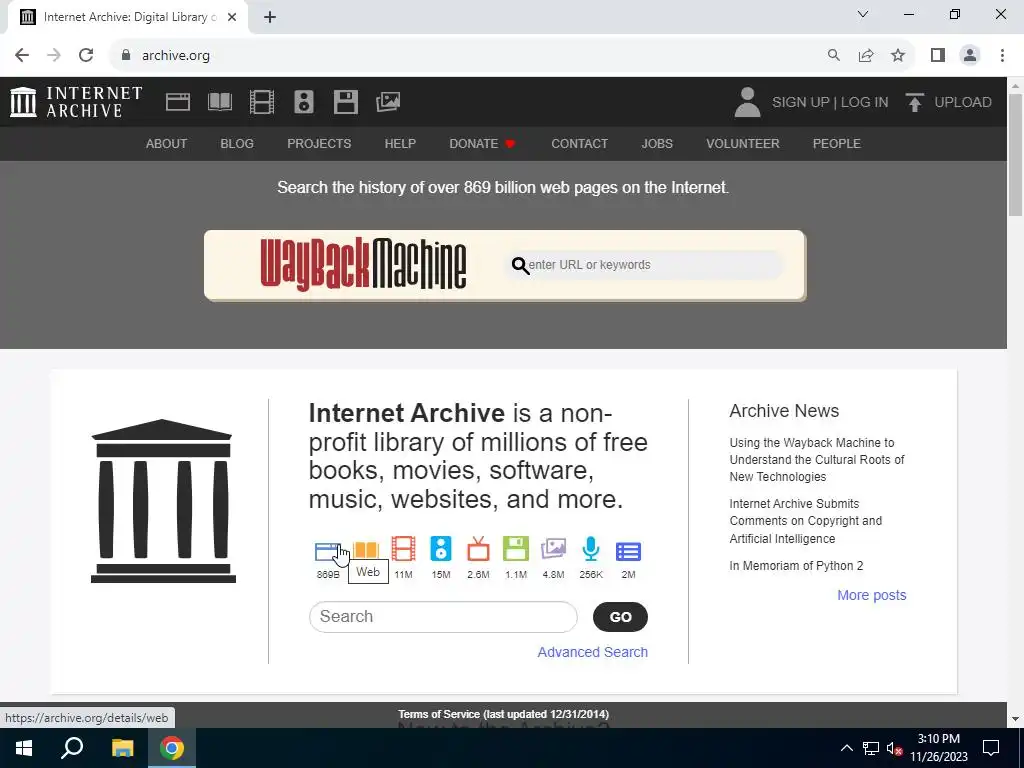Read the Wayback Machine Cultural Roots news post
This screenshot has height=768, width=1024.
tap(817, 460)
